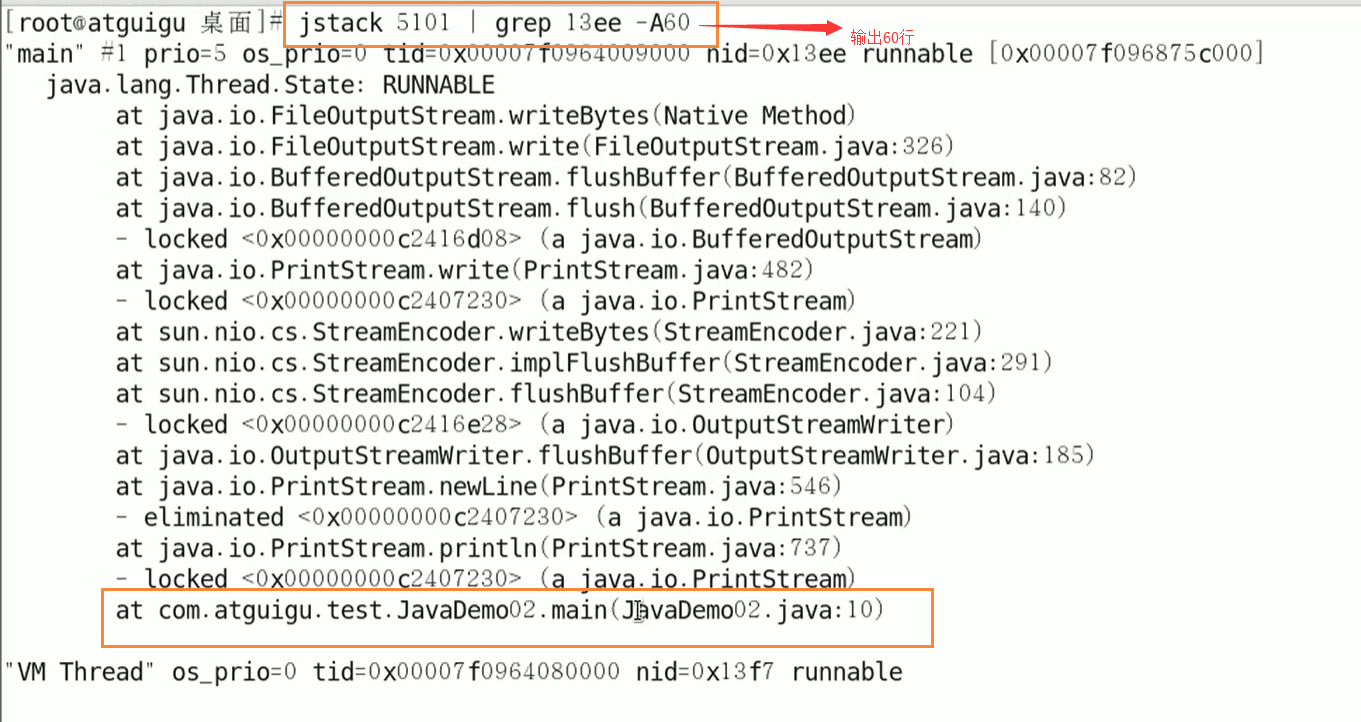Click the StreamEncoder.writeBytes stack line
Image resolution: width=1361 pixels, height=722 pixels.
coord(549,332)
